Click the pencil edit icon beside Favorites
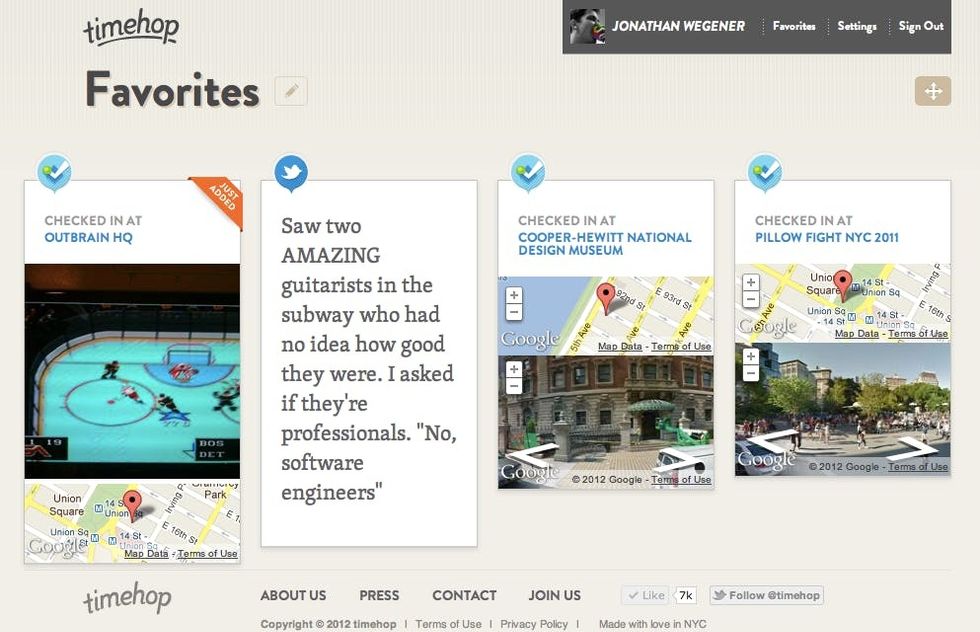 (x=291, y=91)
